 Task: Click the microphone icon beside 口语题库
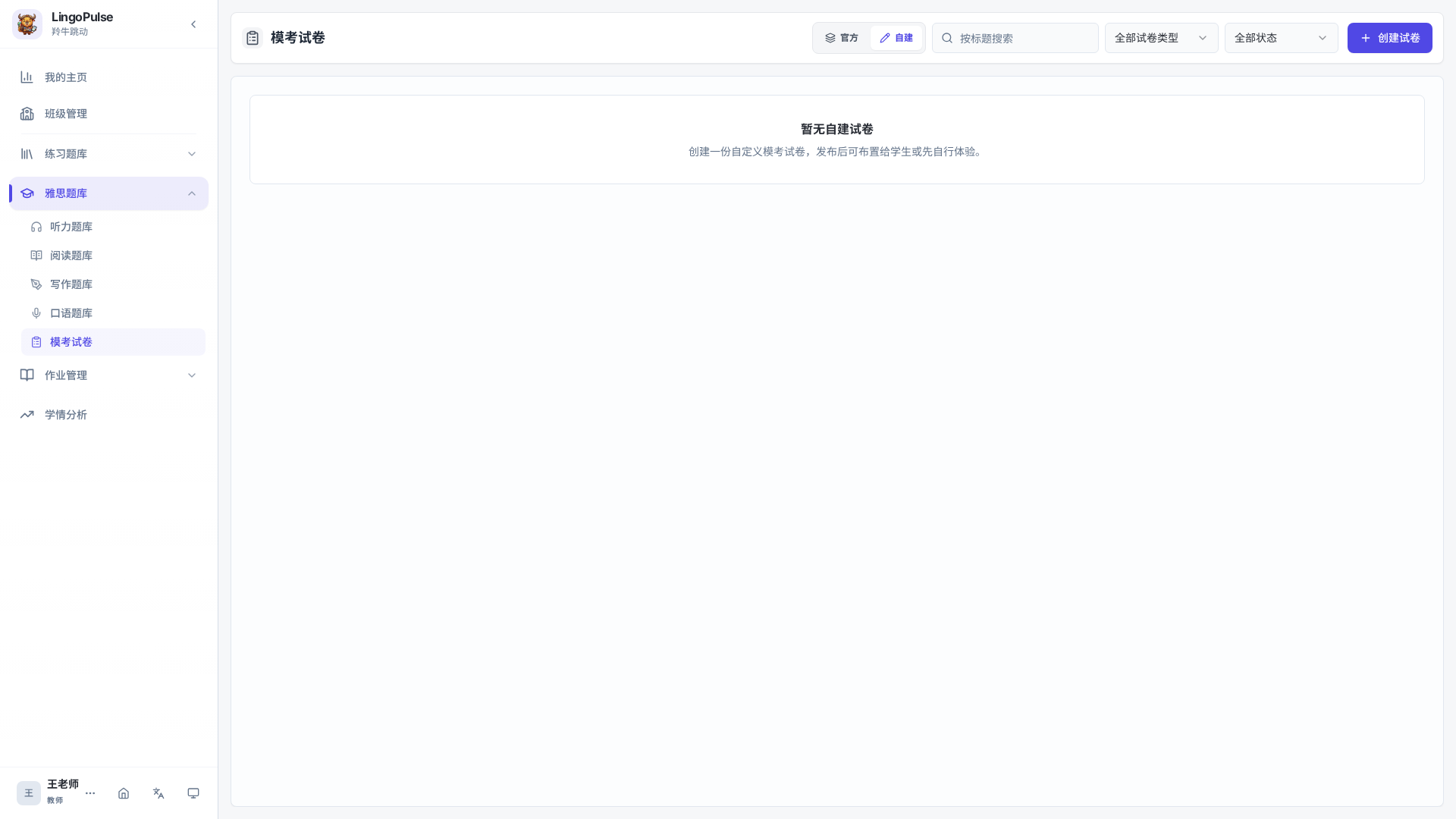click(x=36, y=313)
